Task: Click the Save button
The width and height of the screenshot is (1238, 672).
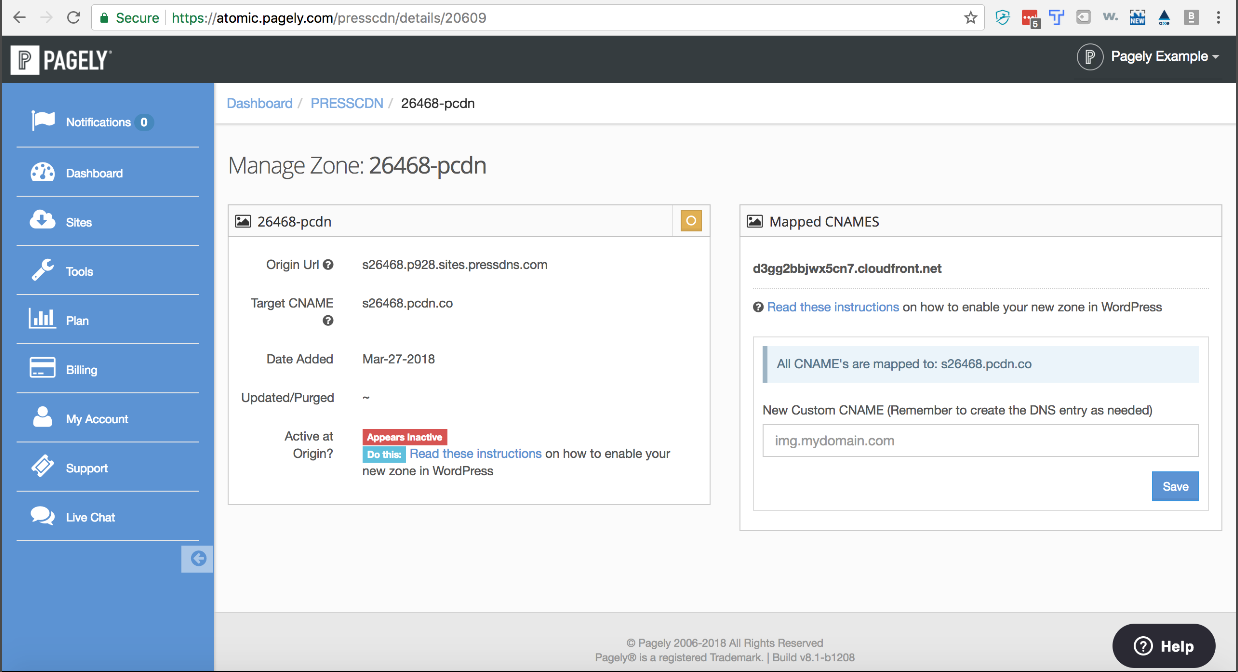Action: [1175, 486]
